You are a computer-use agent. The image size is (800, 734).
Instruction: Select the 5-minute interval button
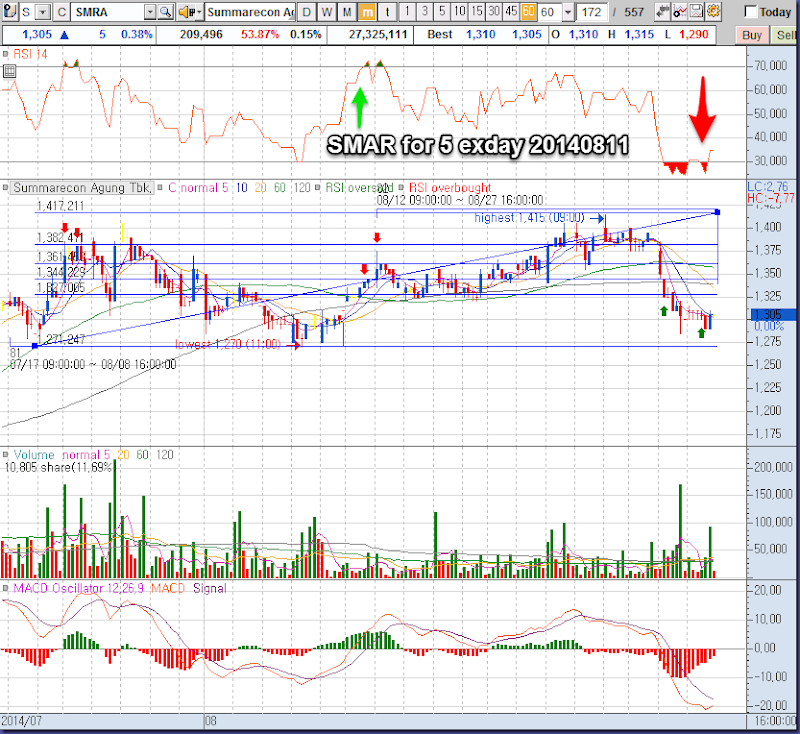pos(442,11)
